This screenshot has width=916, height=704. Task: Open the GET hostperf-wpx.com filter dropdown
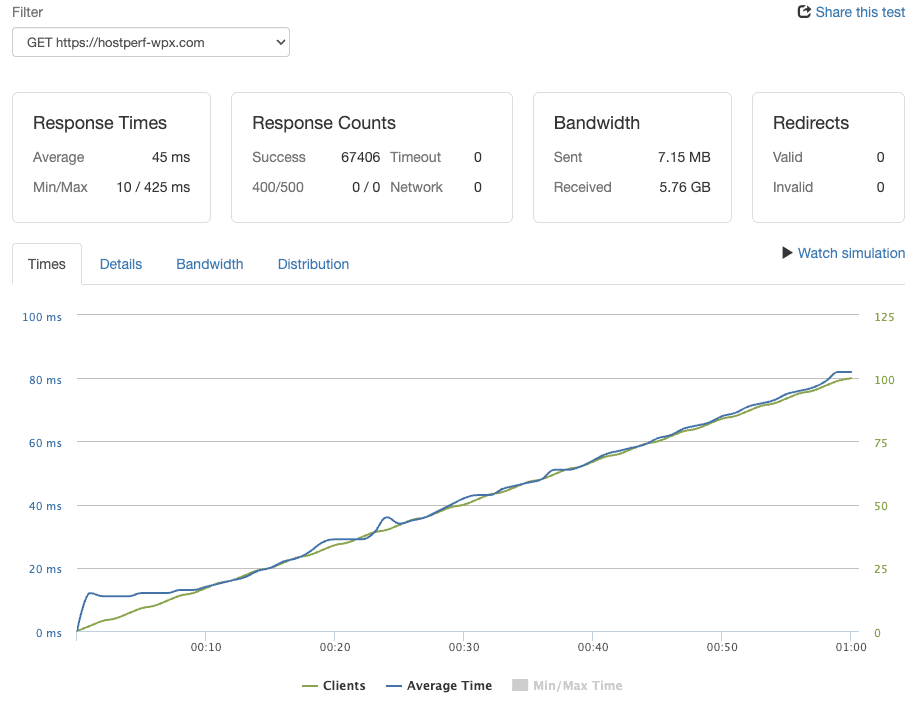pyautogui.click(x=151, y=42)
